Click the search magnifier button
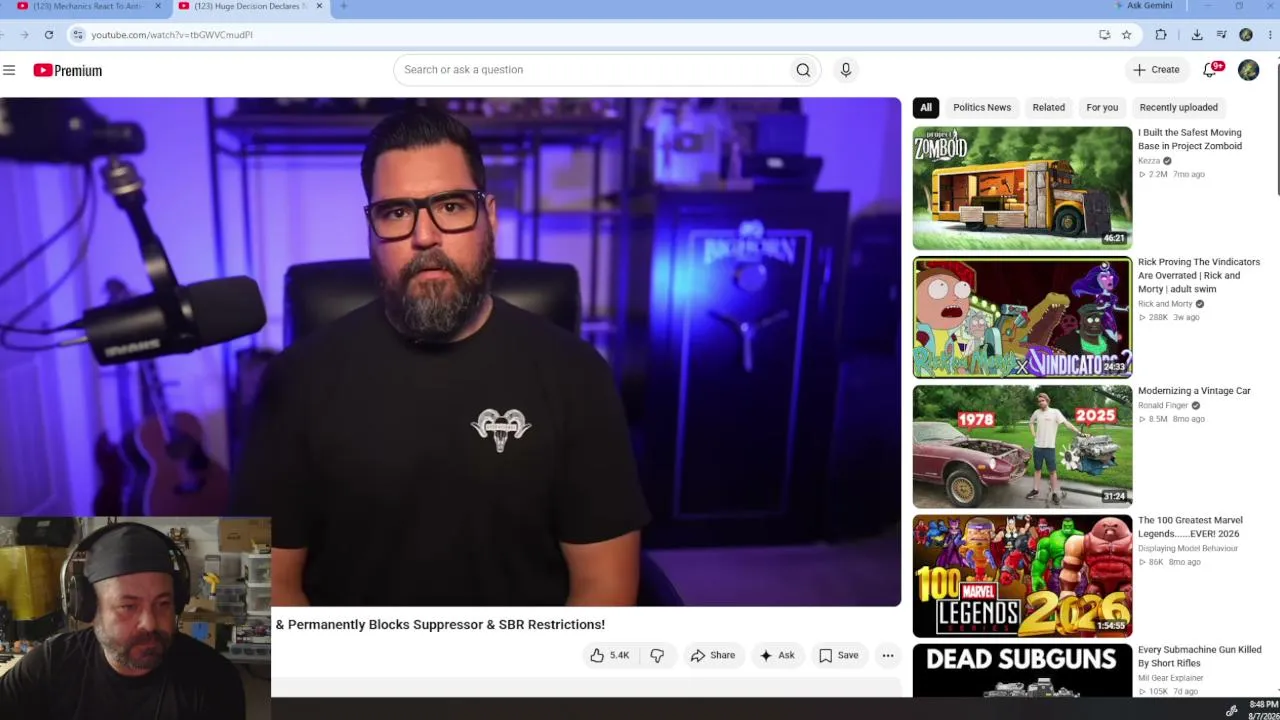The width and height of the screenshot is (1280, 720). tap(803, 70)
